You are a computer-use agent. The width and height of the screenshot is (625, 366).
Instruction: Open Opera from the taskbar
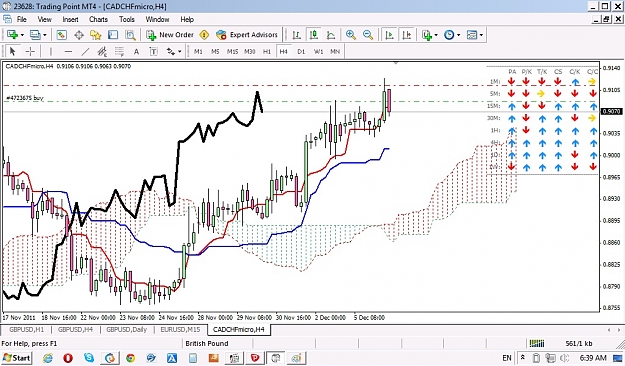click(68, 358)
